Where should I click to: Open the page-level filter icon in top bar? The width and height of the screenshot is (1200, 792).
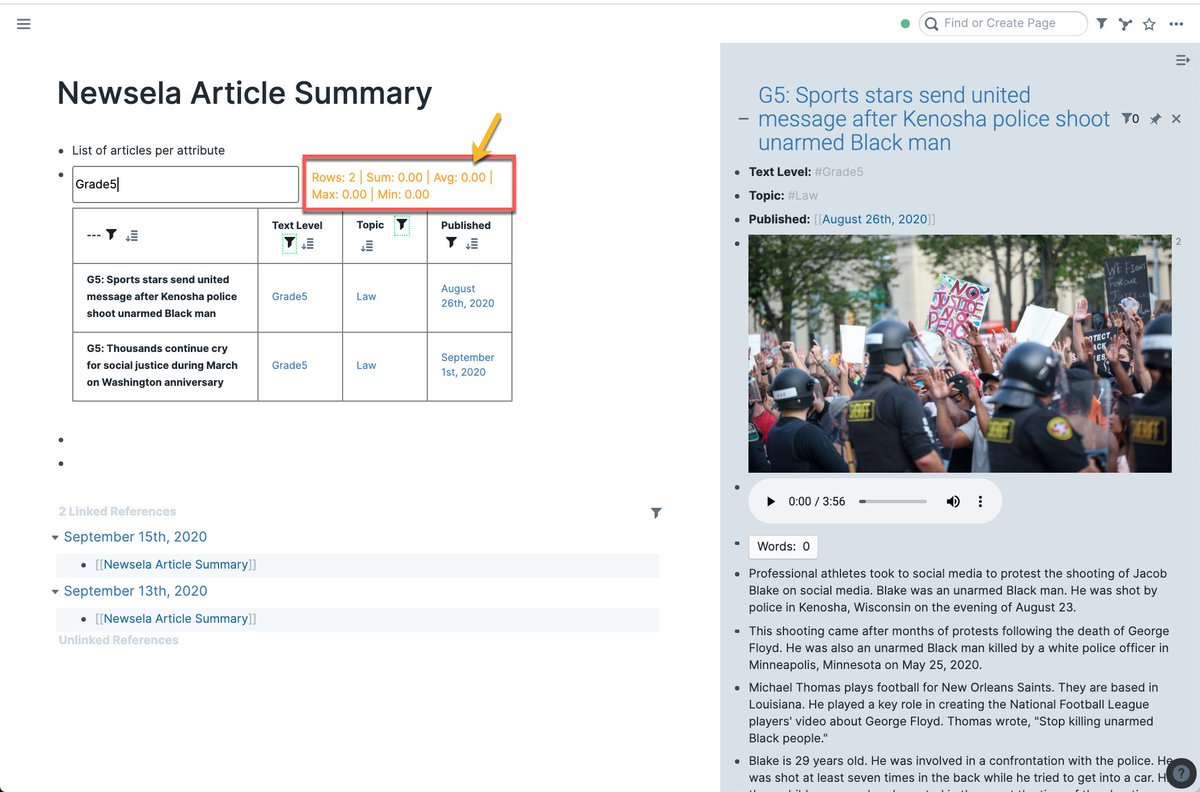point(1101,23)
